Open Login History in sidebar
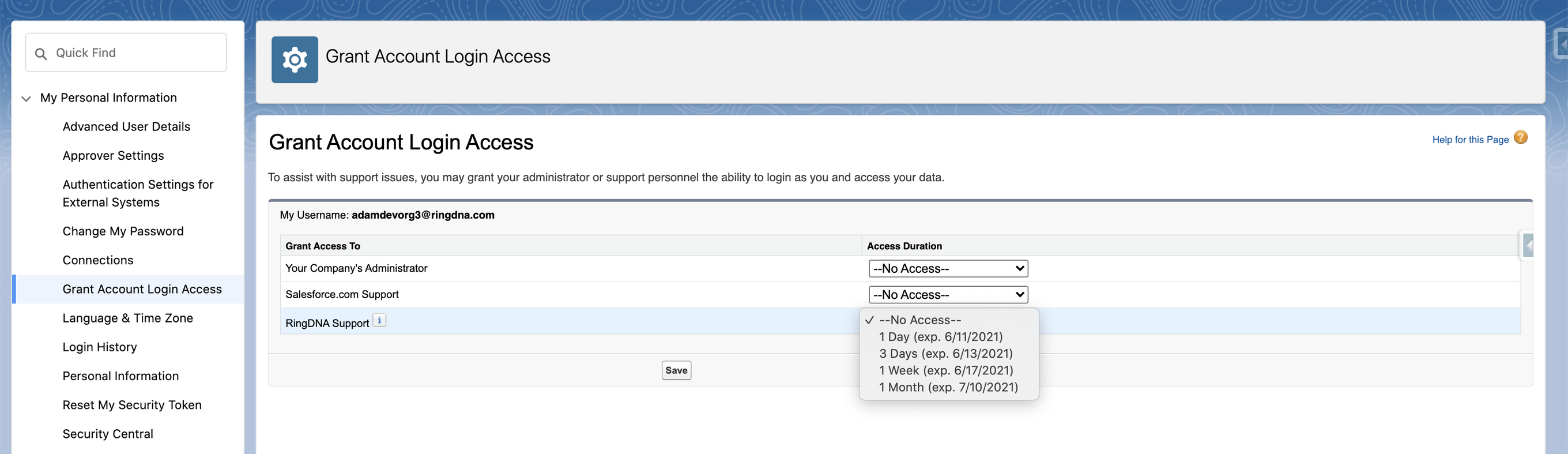The image size is (1568, 454). click(x=100, y=347)
